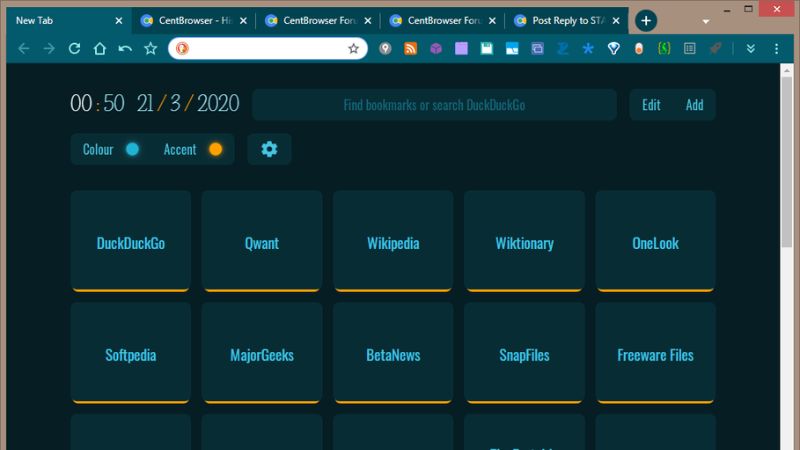Close the CentBrowser - Hi tab
Image resolution: width=800 pixels, height=450 pixels.
click(x=243, y=21)
